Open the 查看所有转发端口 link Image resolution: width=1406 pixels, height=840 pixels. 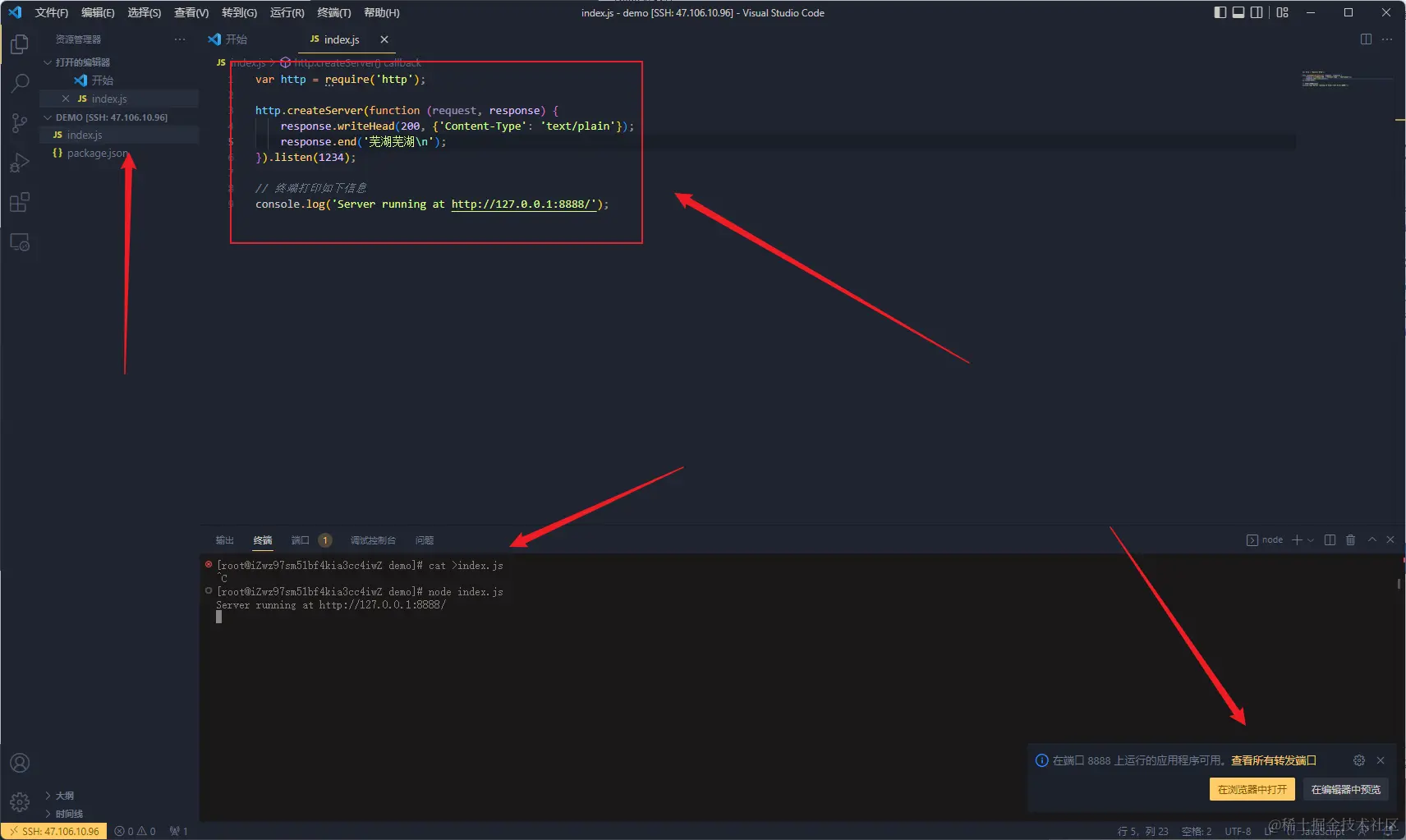click(1273, 760)
